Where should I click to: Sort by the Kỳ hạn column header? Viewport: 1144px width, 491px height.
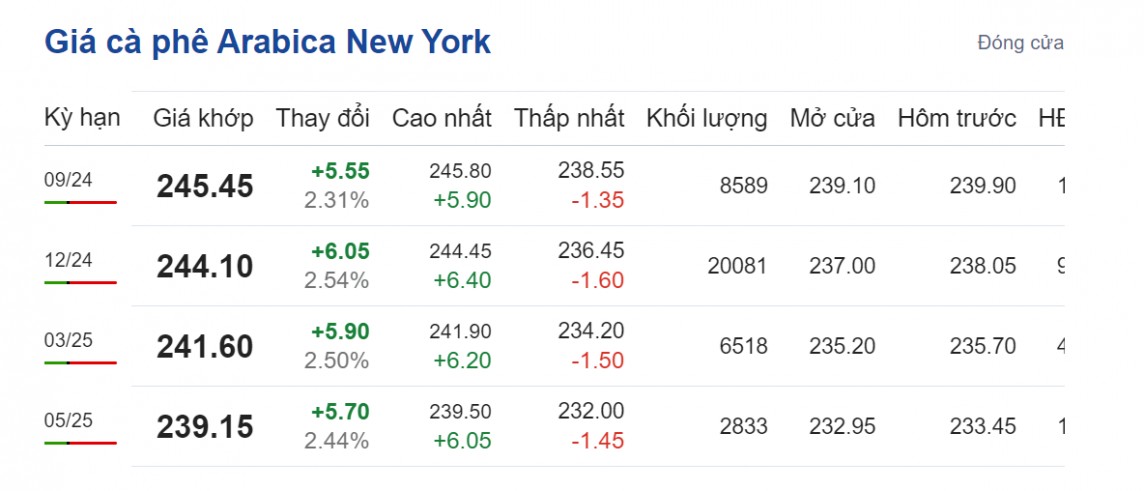point(82,118)
